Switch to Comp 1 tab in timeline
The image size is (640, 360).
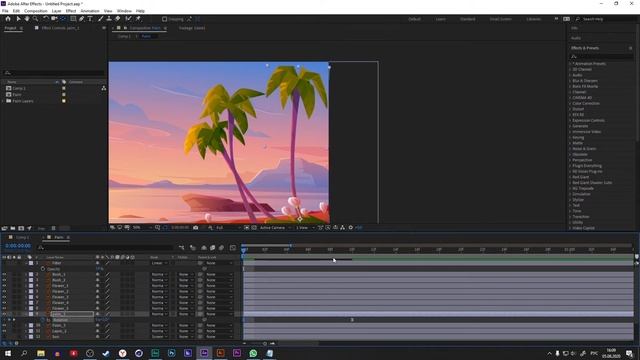coord(22,237)
